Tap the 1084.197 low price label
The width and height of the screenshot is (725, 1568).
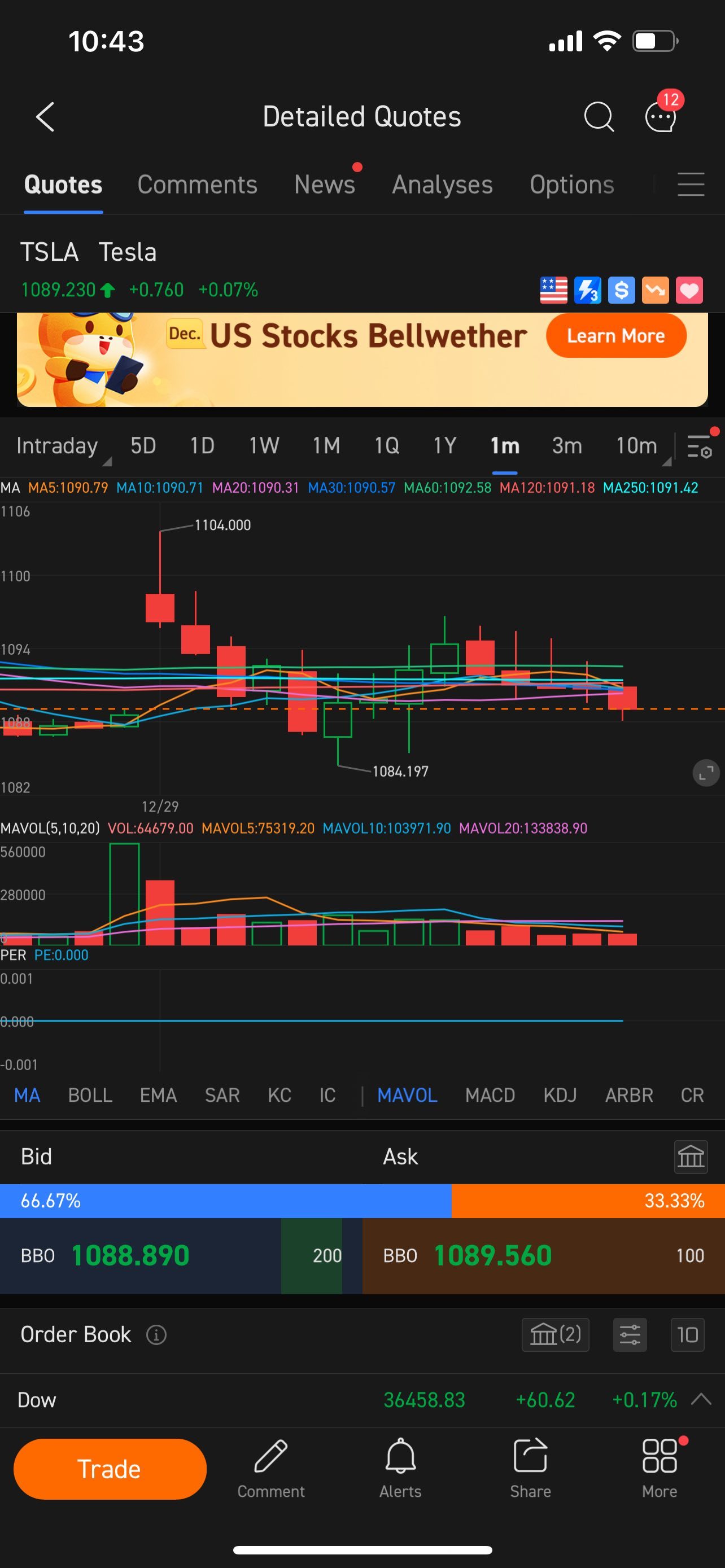[400, 771]
